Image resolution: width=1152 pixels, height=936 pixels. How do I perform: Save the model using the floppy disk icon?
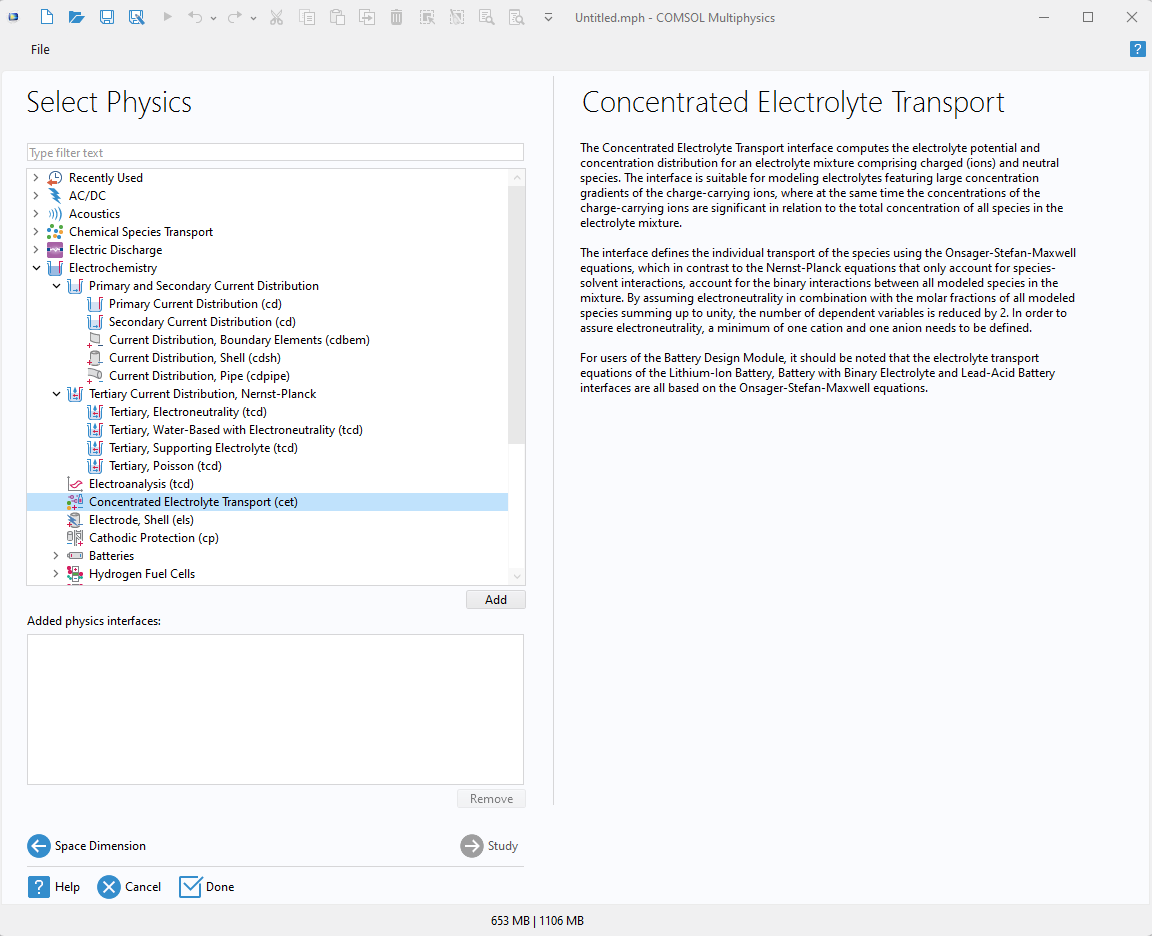pyautogui.click(x=107, y=17)
